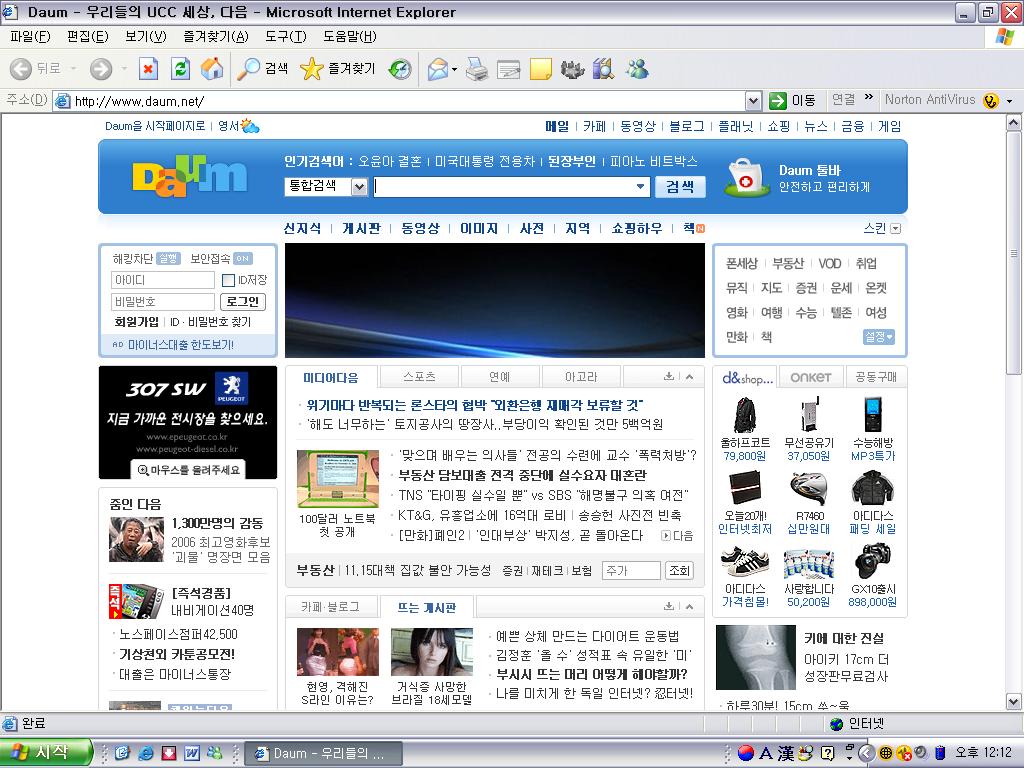Screen dimensions: 1024x768
Task: Click the Norton AntiVirus icon
Action: point(991,101)
